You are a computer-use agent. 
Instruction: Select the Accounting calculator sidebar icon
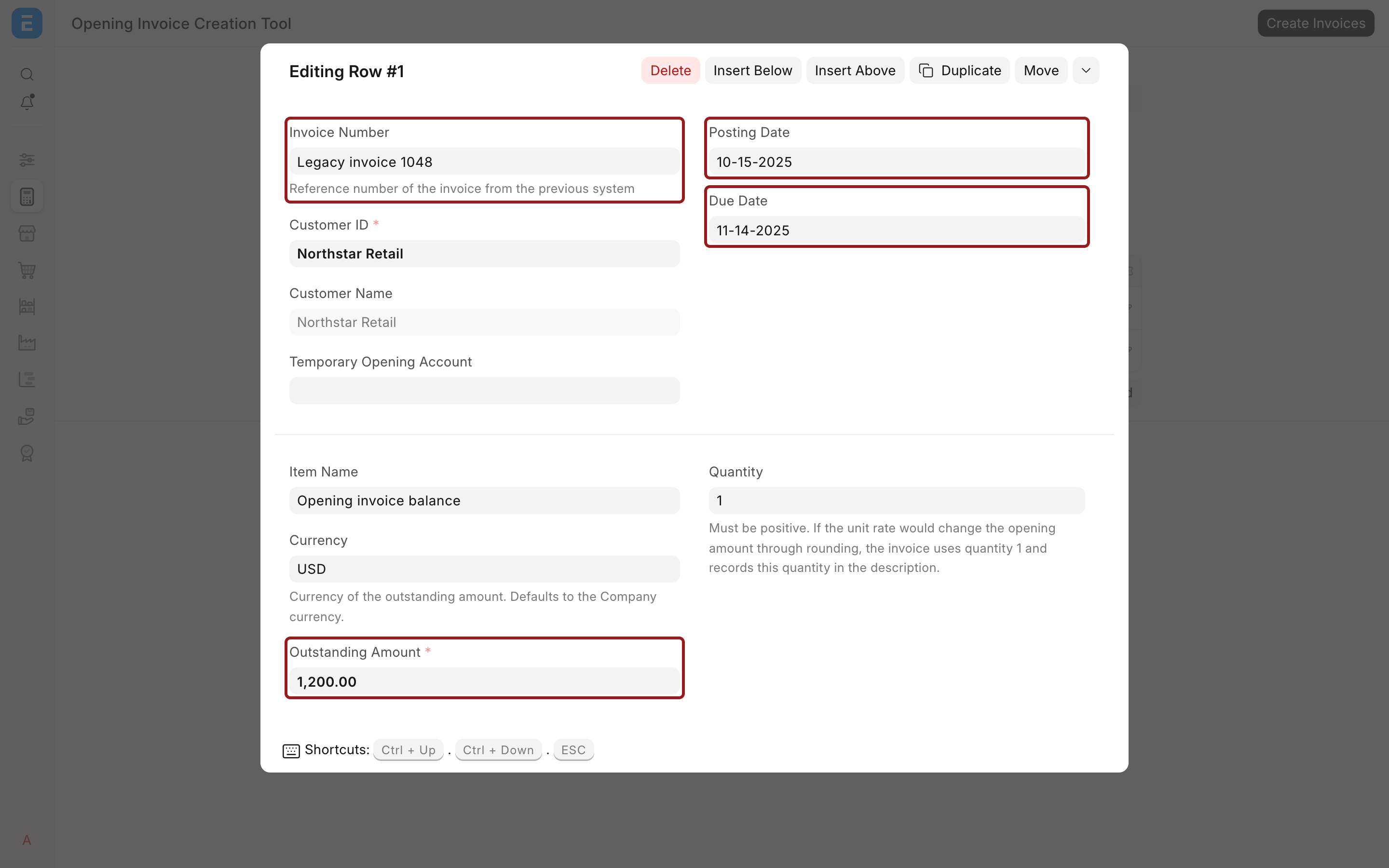pos(27,197)
